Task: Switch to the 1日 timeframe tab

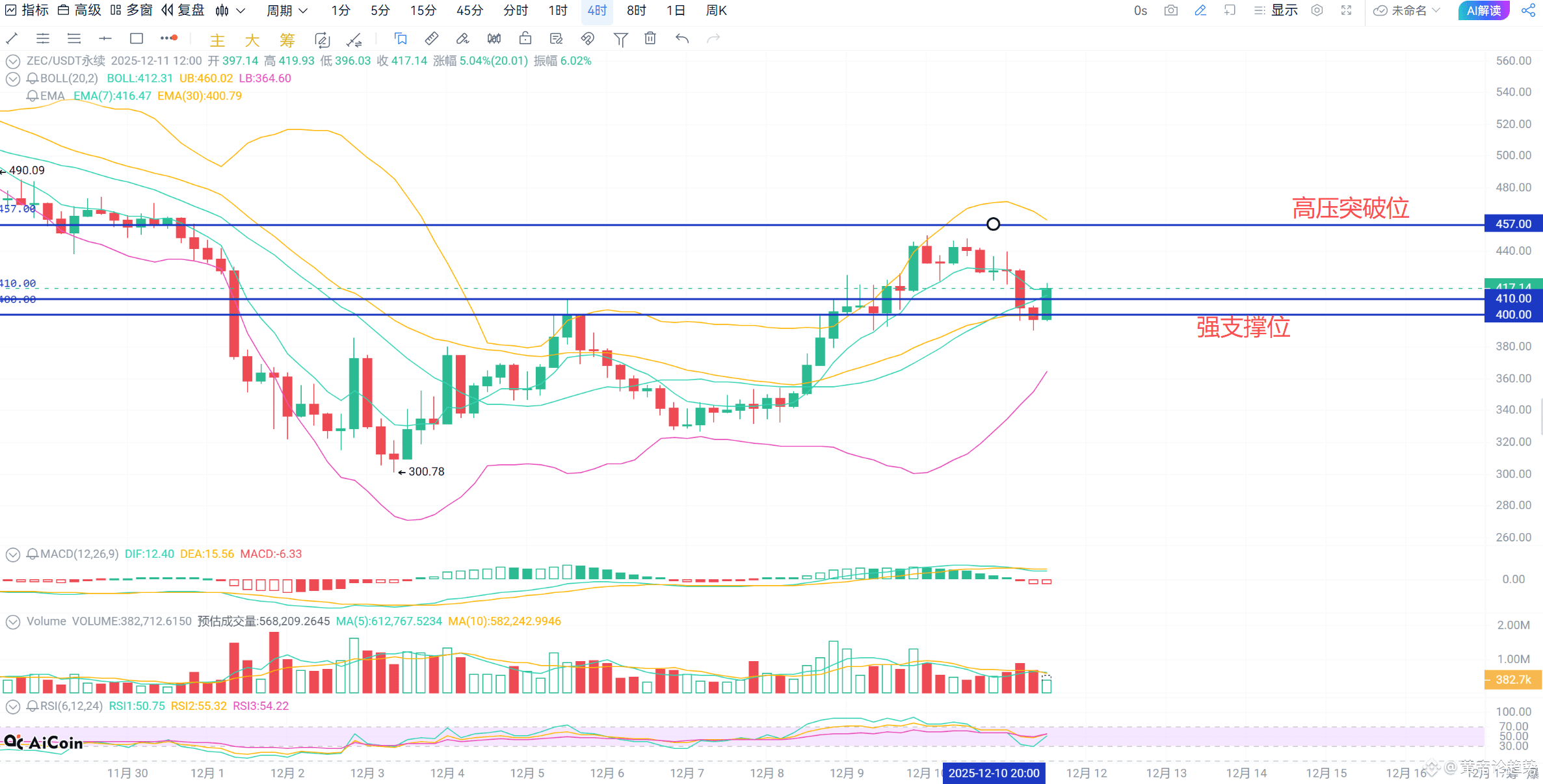Action: pos(676,10)
